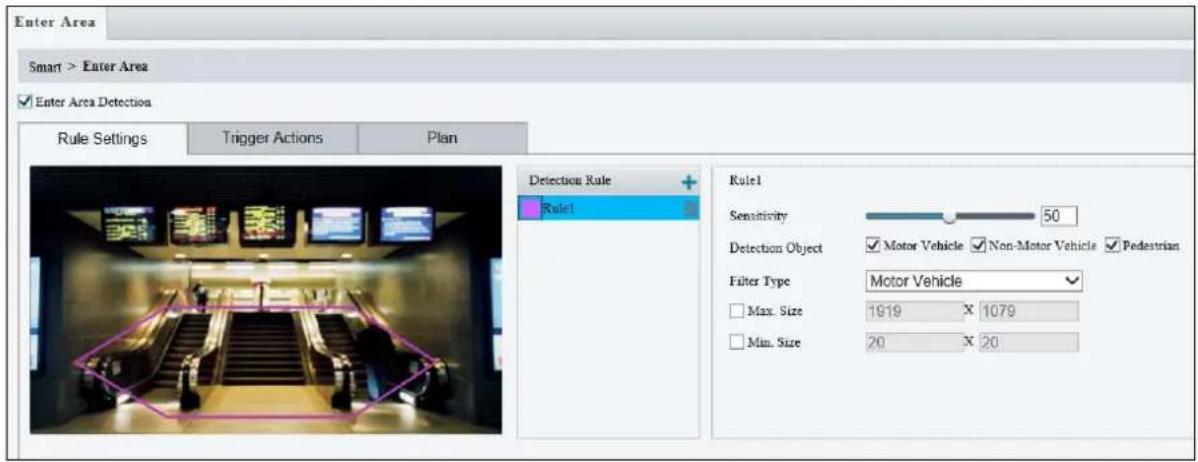The height and width of the screenshot is (462, 1198).
Task: Open the Filter Type dropdown
Action: (x=975, y=281)
